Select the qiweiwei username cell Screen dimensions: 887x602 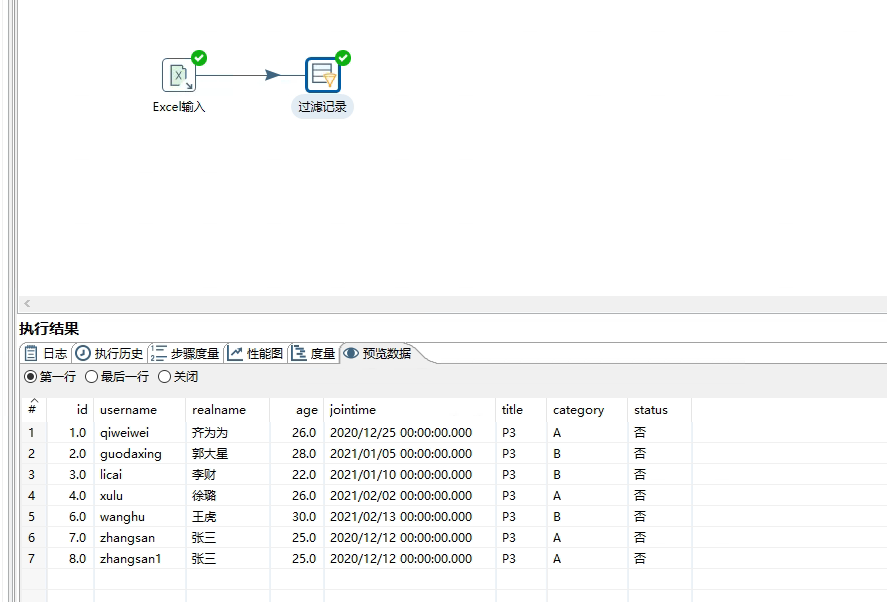(124, 433)
